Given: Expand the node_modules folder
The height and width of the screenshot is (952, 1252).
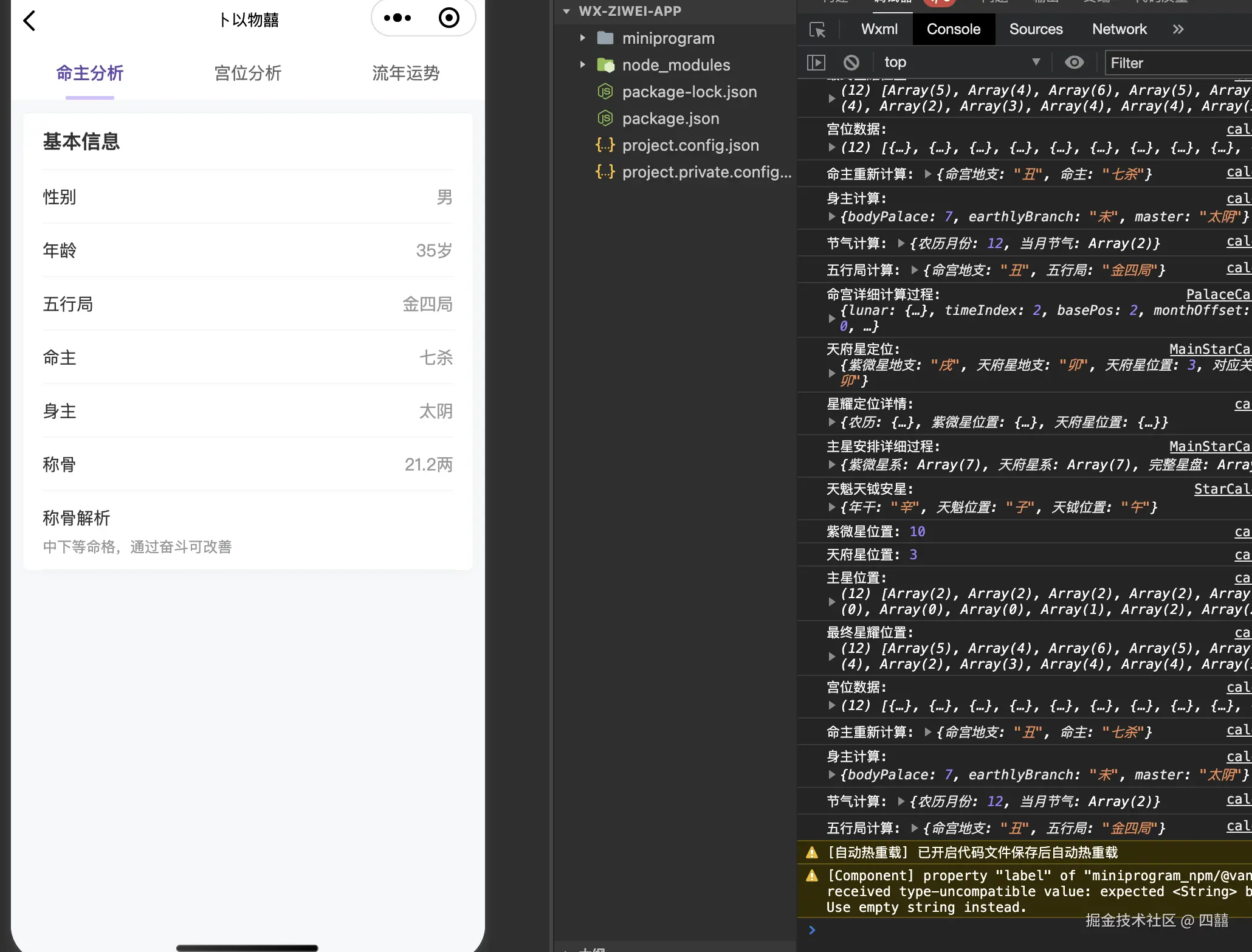Looking at the screenshot, I should click(x=582, y=65).
